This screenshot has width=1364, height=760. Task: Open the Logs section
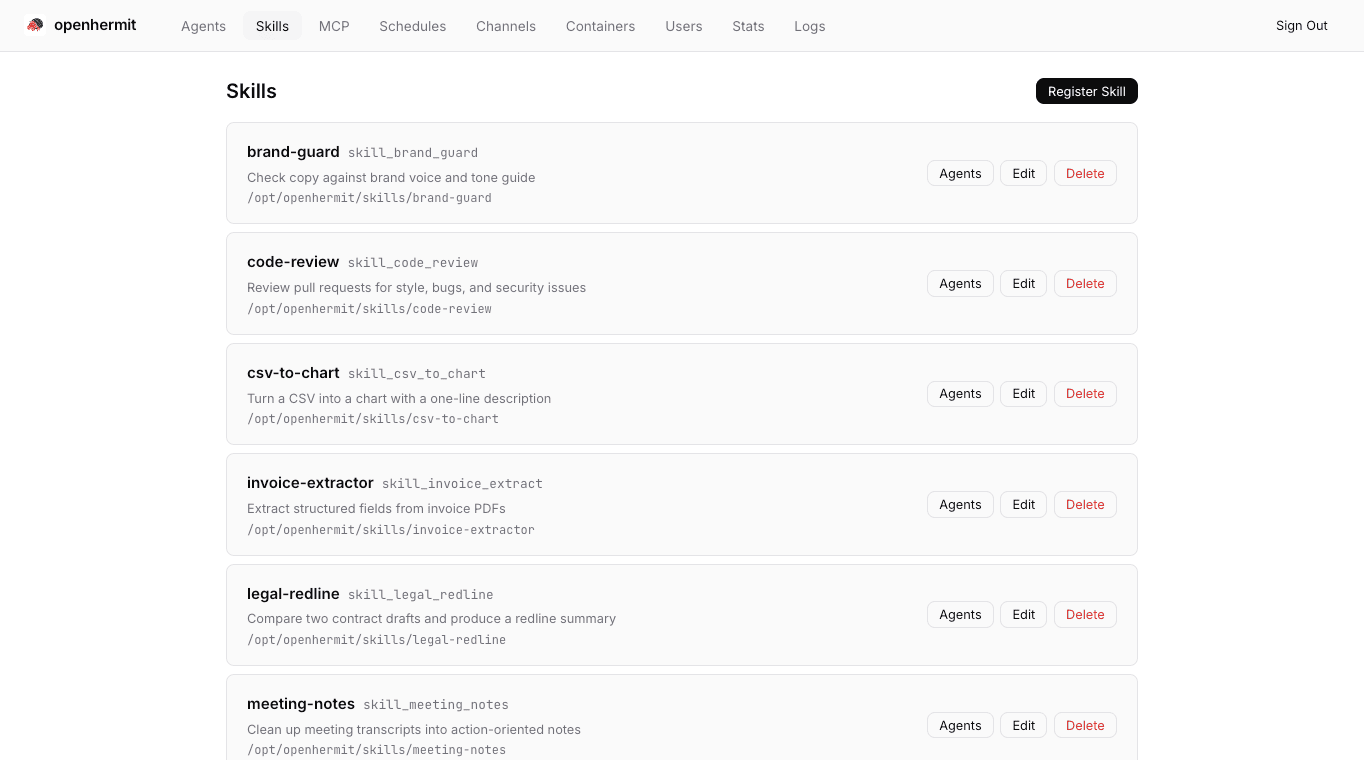(x=809, y=26)
